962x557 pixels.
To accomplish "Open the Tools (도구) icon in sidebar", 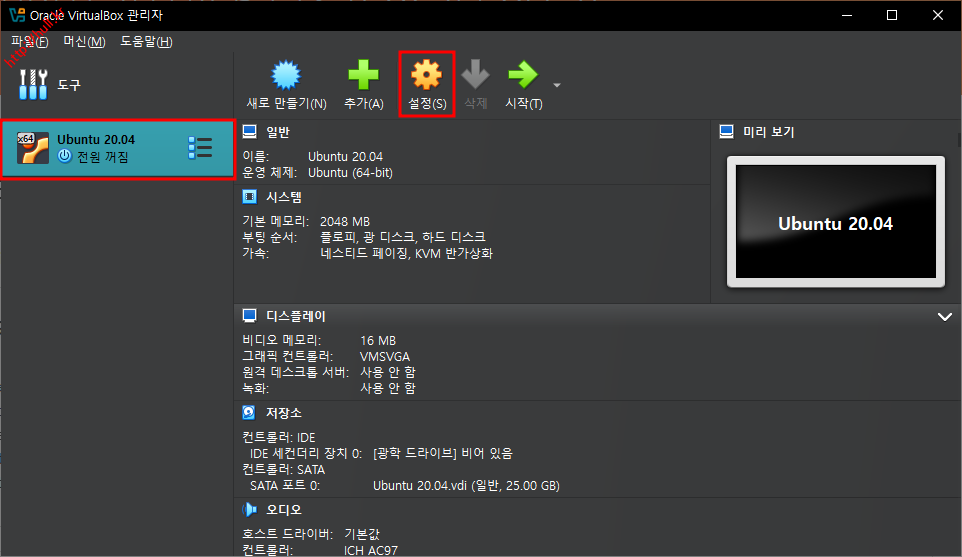I will tap(33, 84).
